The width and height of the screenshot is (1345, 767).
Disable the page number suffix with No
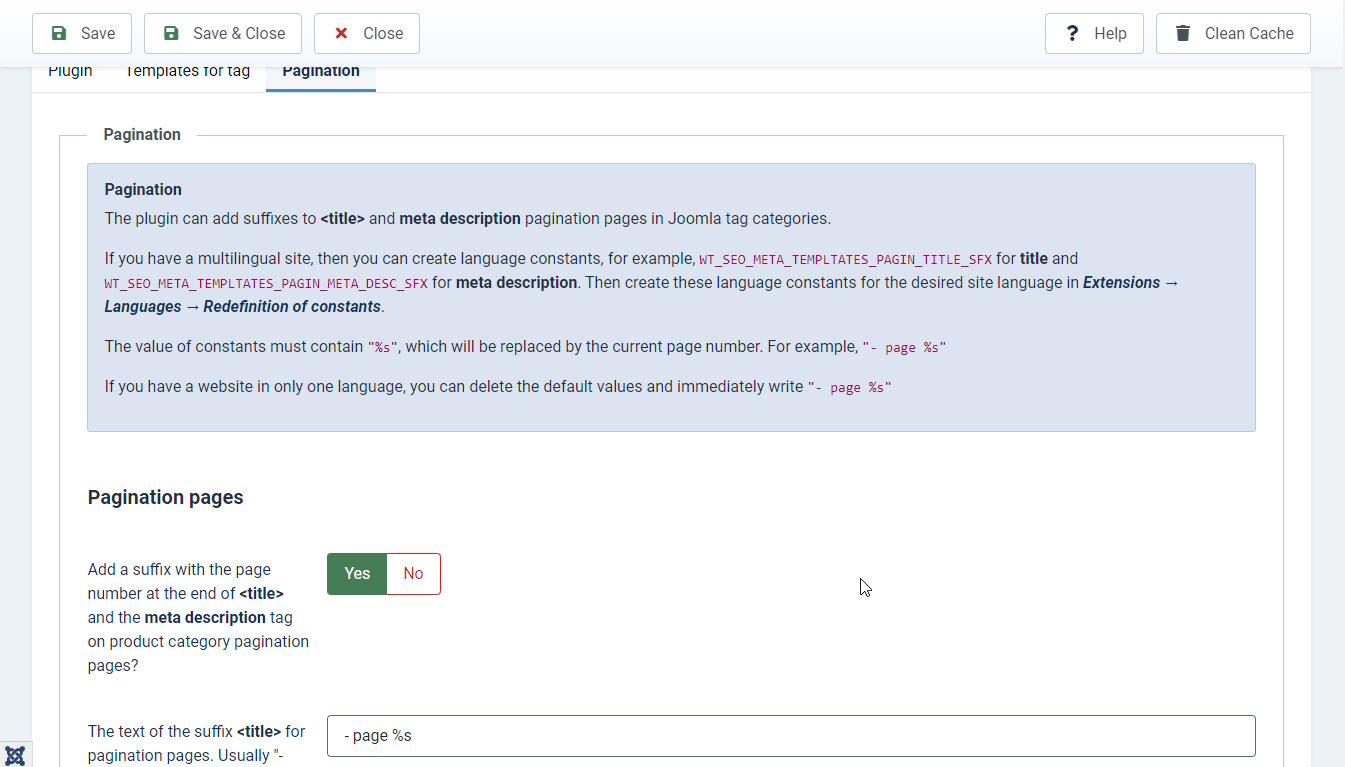[413, 574]
